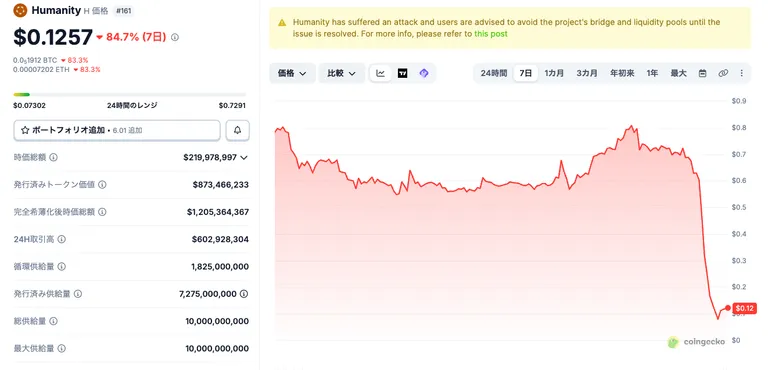768x370 pixels.
Task: Open the 比較 compare dropdown
Action: click(341, 74)
